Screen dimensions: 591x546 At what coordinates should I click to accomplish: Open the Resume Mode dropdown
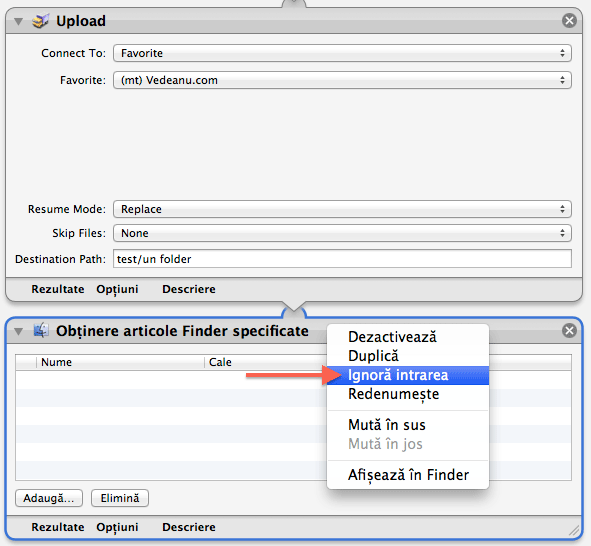(342, 209)
